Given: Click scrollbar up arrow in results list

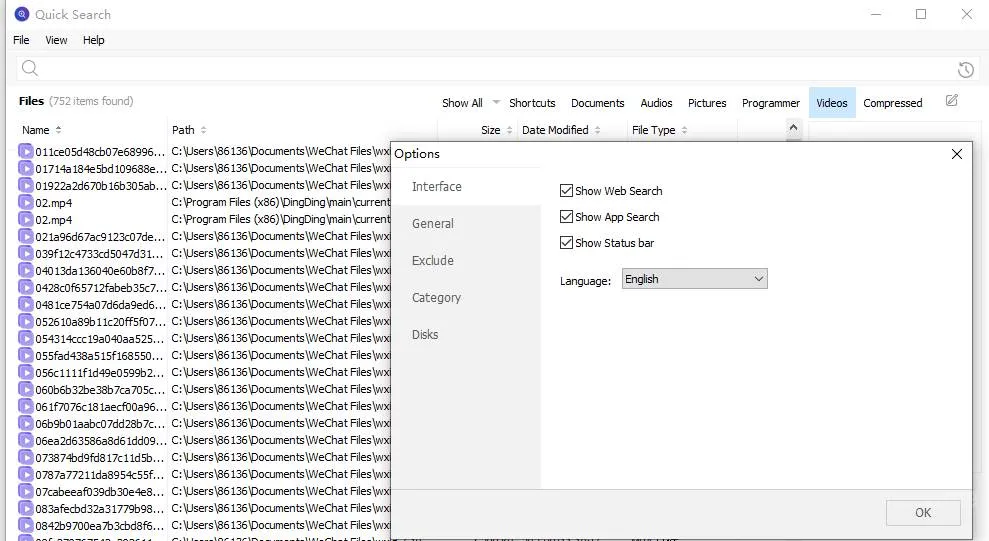Looking at the screenshot, I should (x=793, y=127).
